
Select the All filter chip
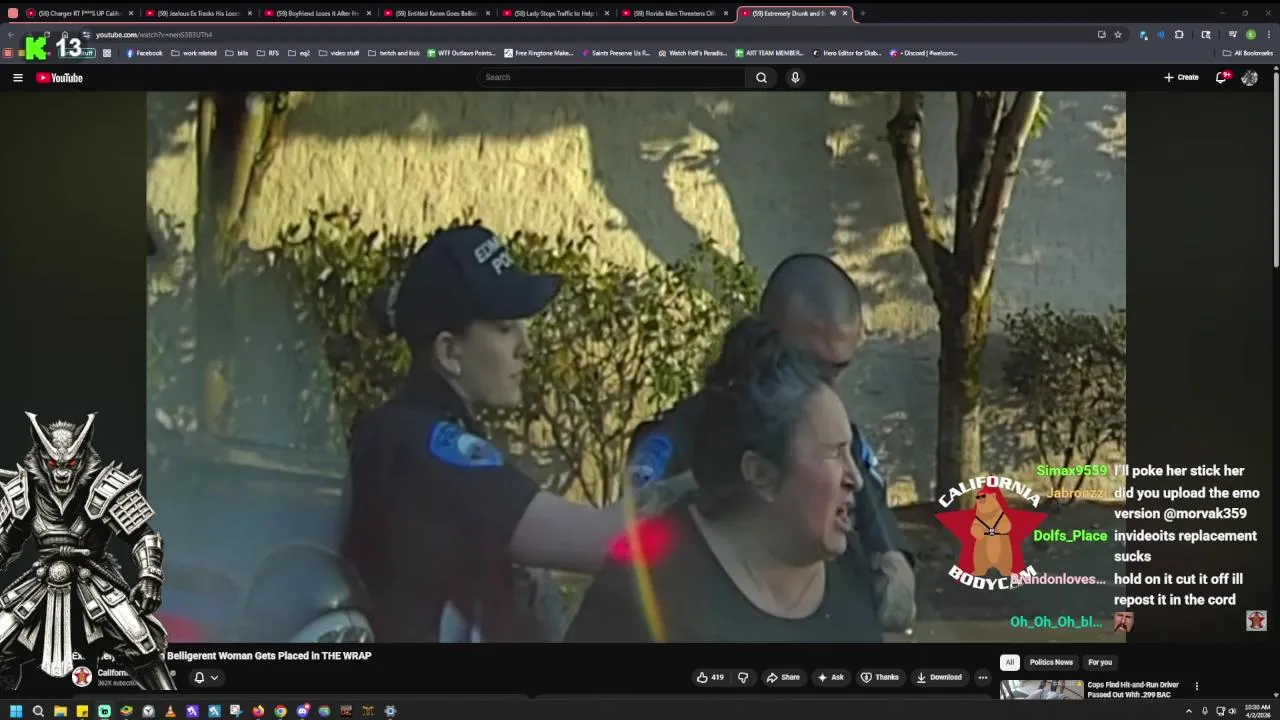[1010, 662]
